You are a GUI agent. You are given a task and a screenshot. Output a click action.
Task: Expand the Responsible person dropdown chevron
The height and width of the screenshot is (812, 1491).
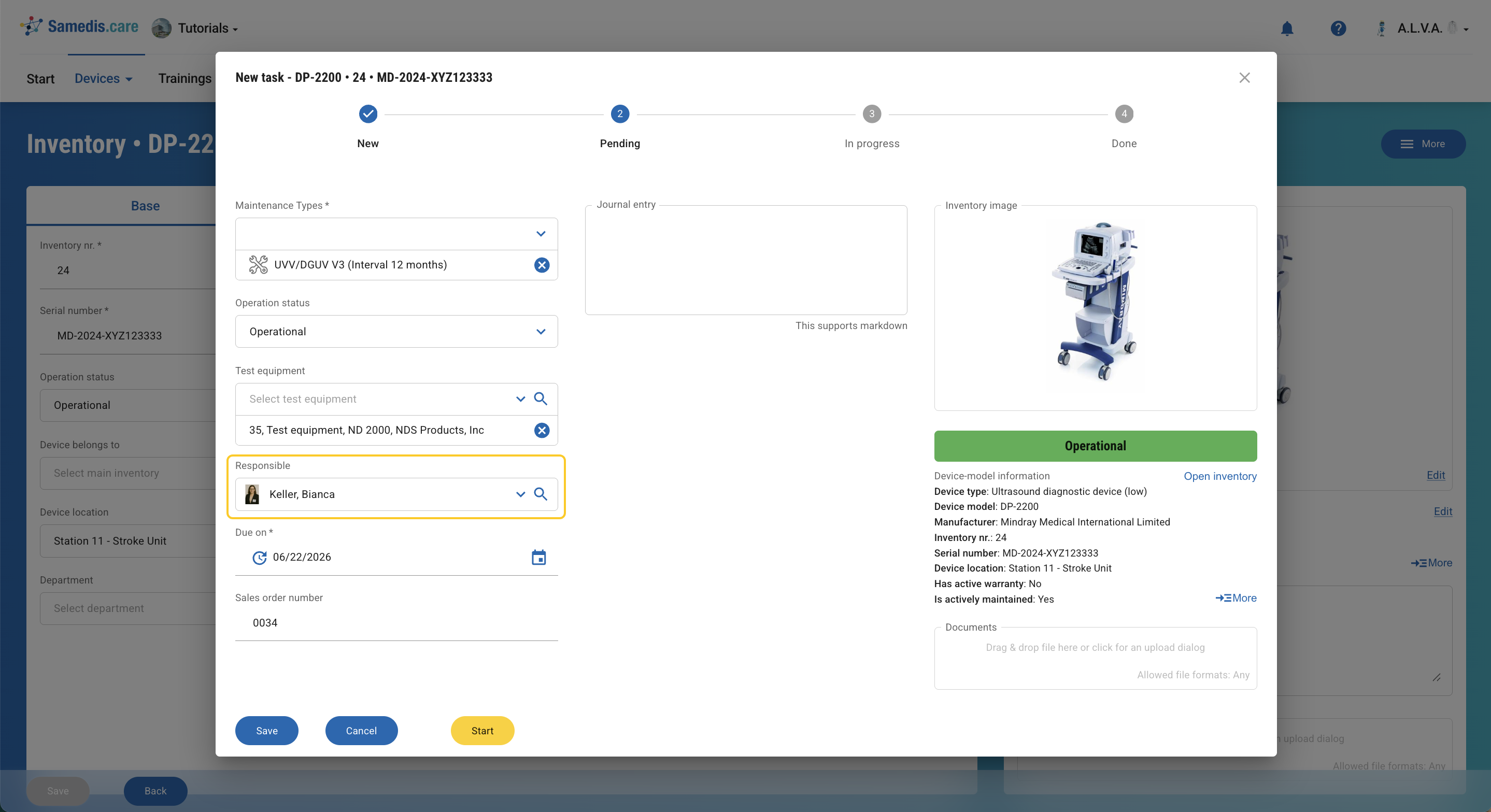point(520,494)
